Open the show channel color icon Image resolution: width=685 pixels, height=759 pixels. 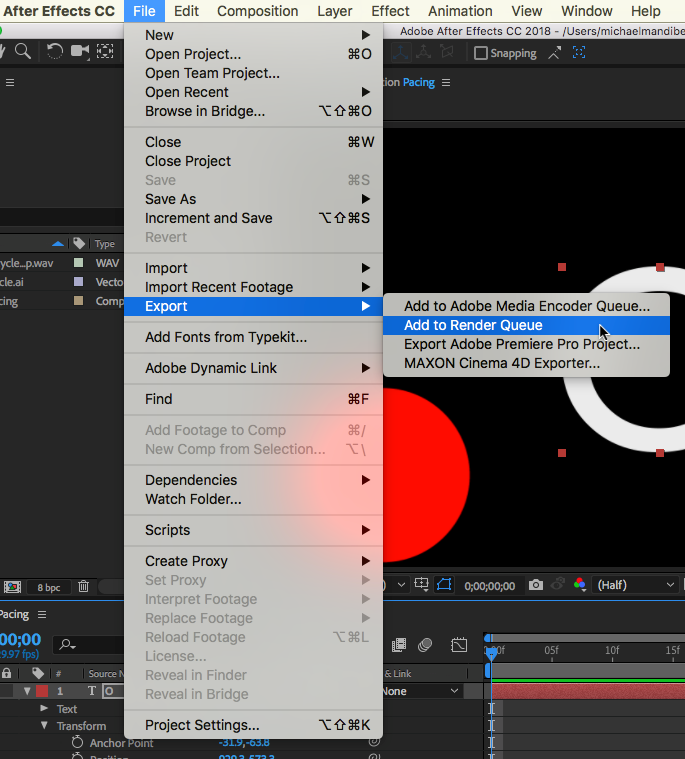click(579, 585)
